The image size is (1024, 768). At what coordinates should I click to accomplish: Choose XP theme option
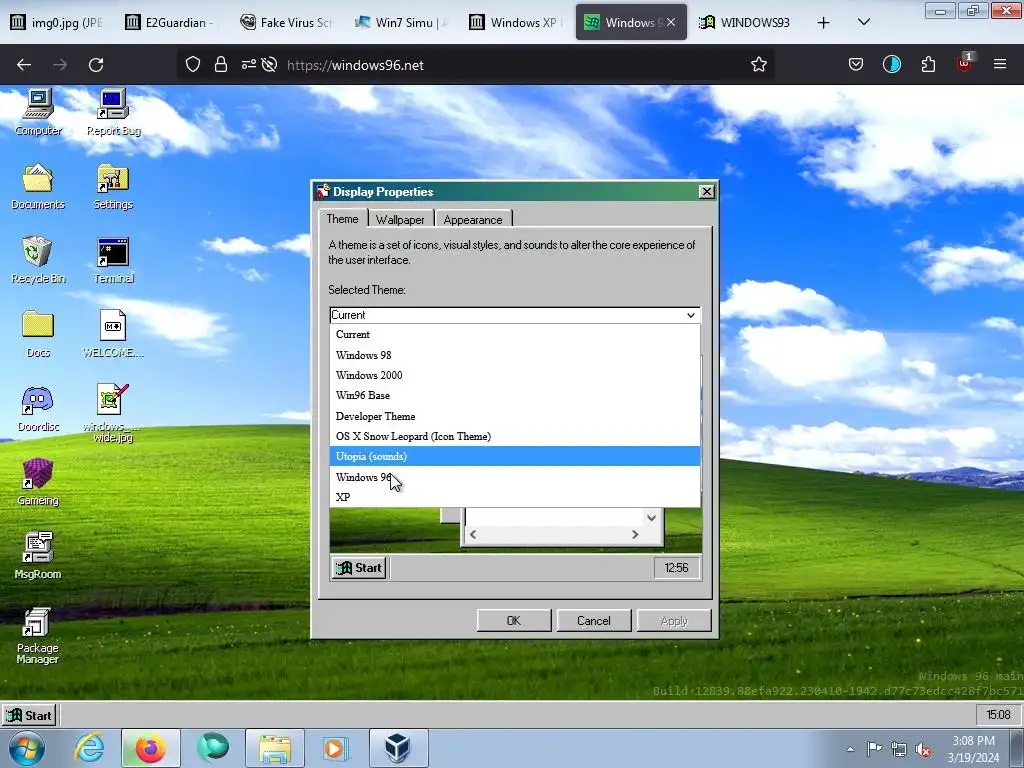[x=515, y=497]
